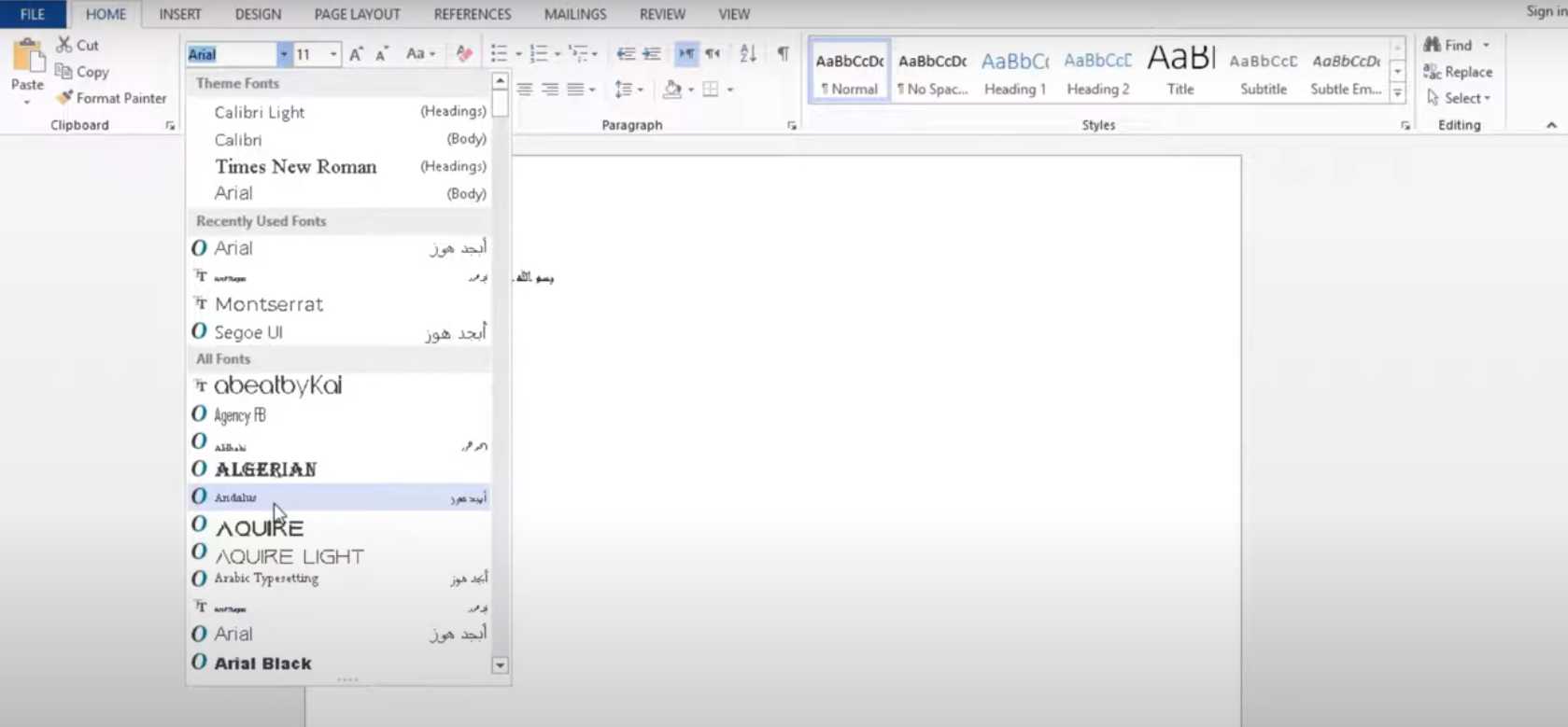Screen dimensions: 1568x727
Task: Apply a bulleted list
Action: tap(500, 54)
